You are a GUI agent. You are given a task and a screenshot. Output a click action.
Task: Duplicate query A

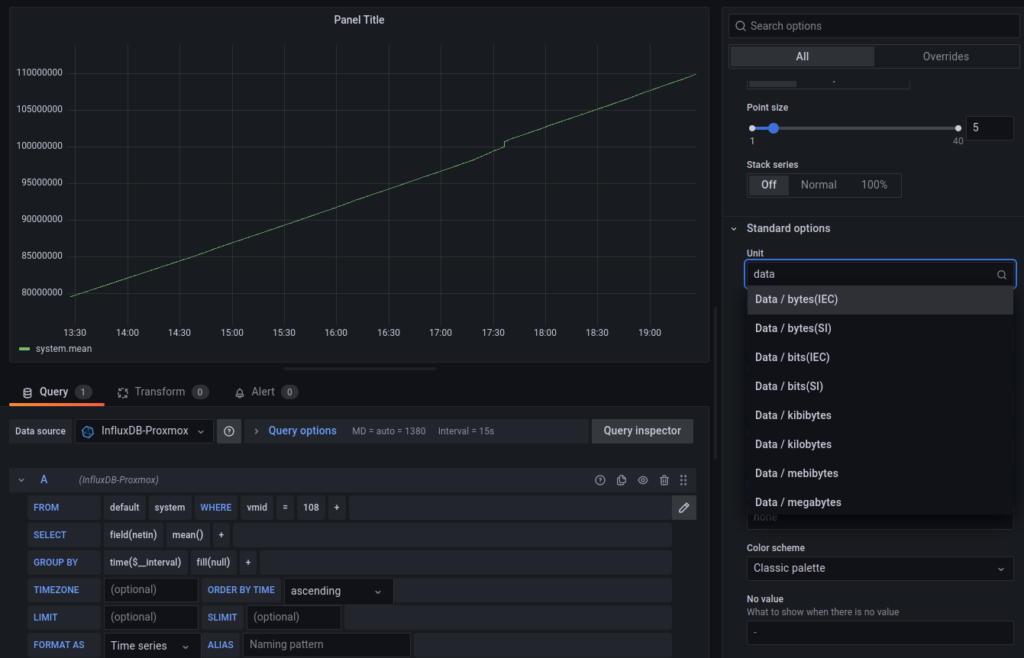coord(622,480)
